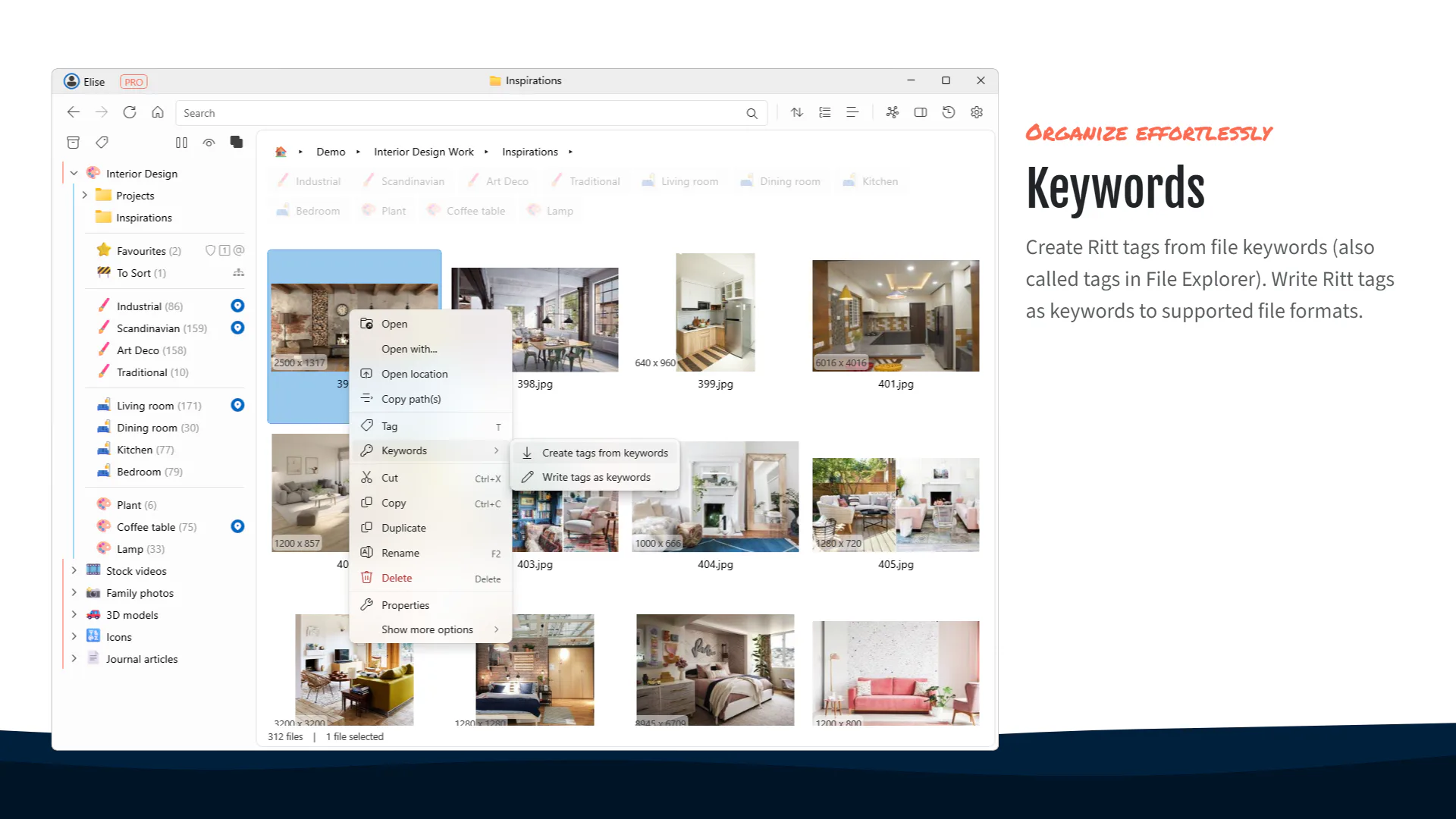
Task: Toggle the blue circle next to Coffee table
Action: pyautogui.click(x=237, y=526)
